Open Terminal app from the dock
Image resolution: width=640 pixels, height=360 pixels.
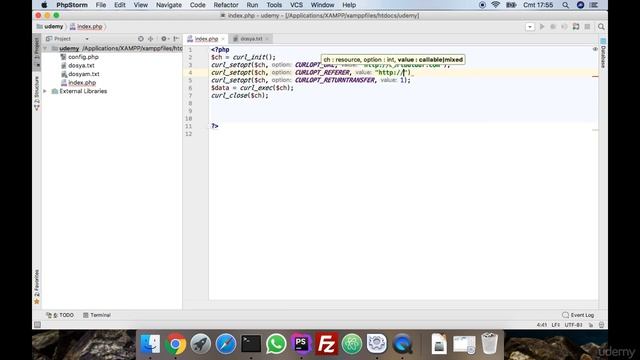(251, 344)
